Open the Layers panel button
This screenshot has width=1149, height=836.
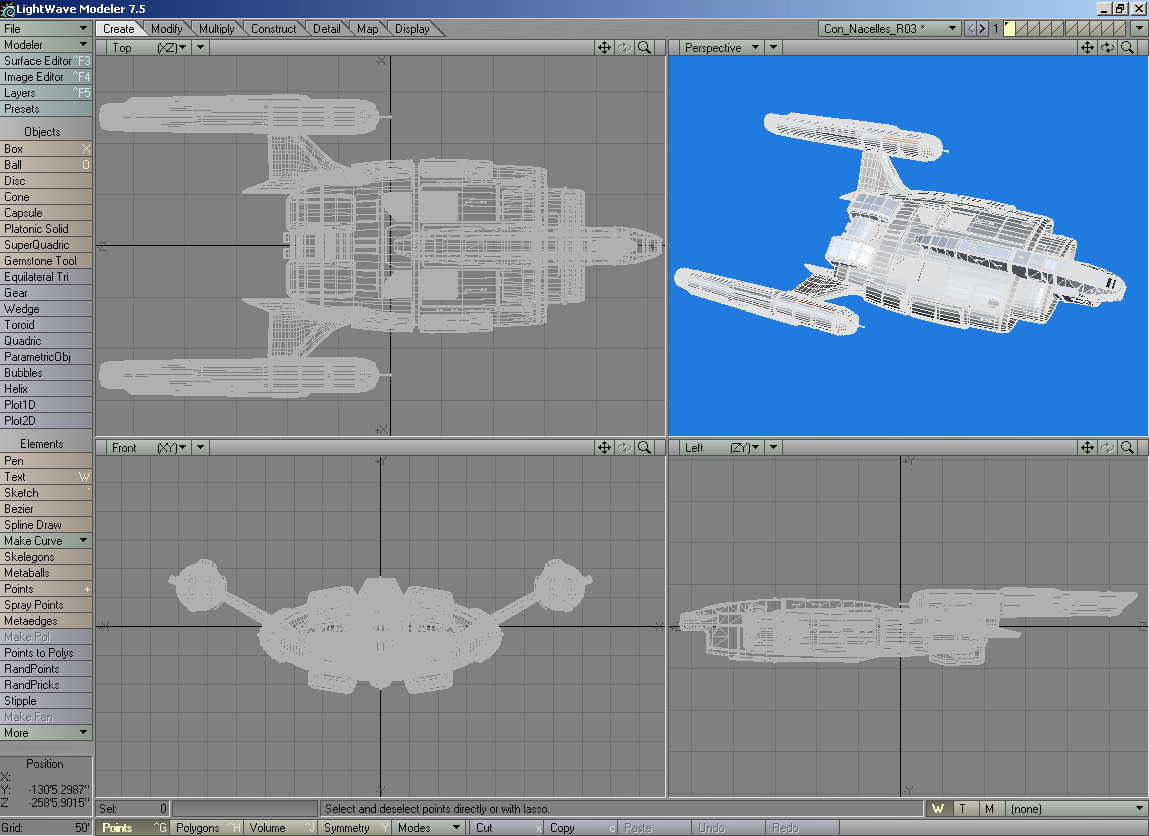coord(46,93)
